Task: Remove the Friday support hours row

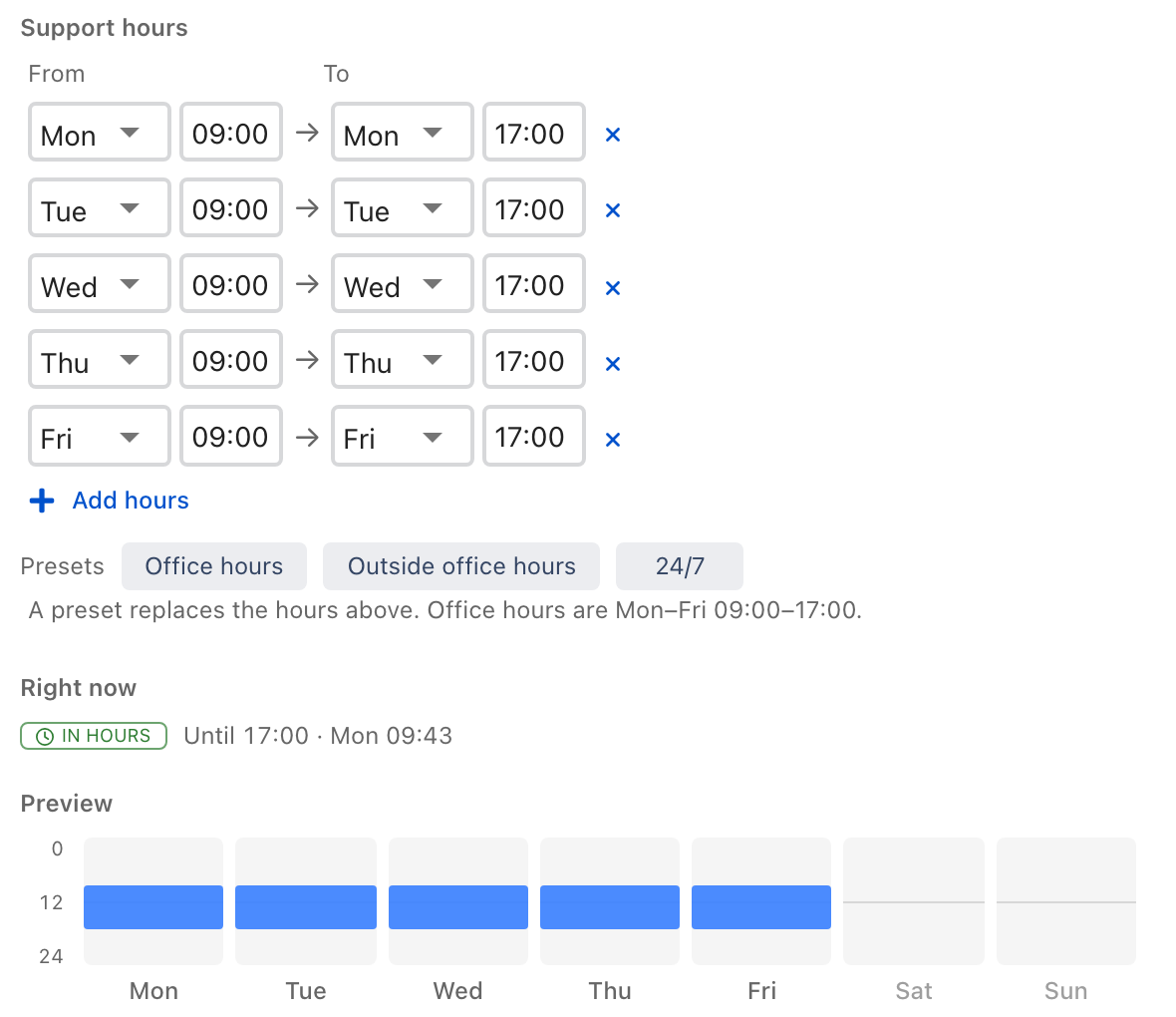Action: coord(613,439)
